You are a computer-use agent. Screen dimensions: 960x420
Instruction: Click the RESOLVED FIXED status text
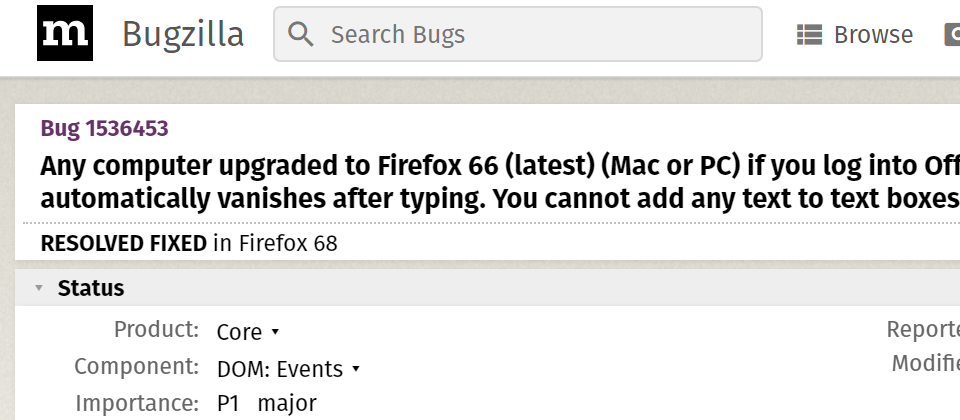click(124, 244)
